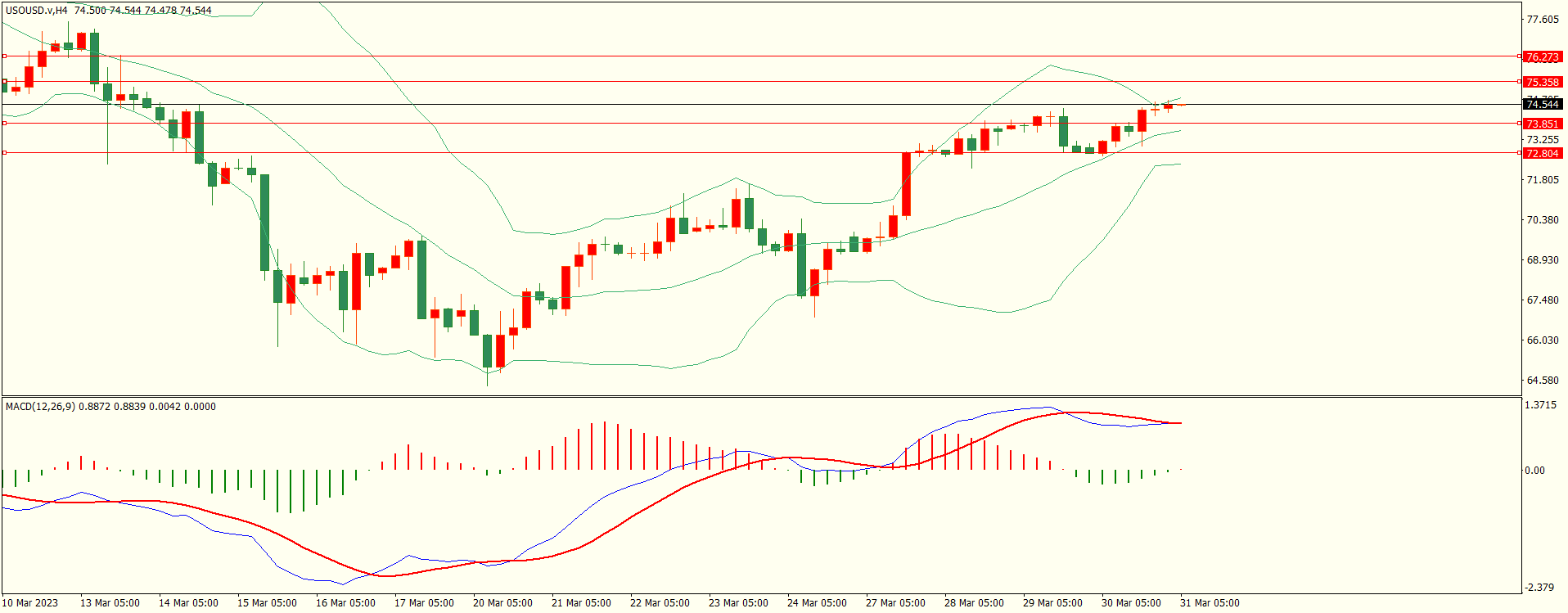The image size is (1568, 613).
Task: Select the red 72.804 price level tag
Action: pyautogui.click(x=1542, y=154)
